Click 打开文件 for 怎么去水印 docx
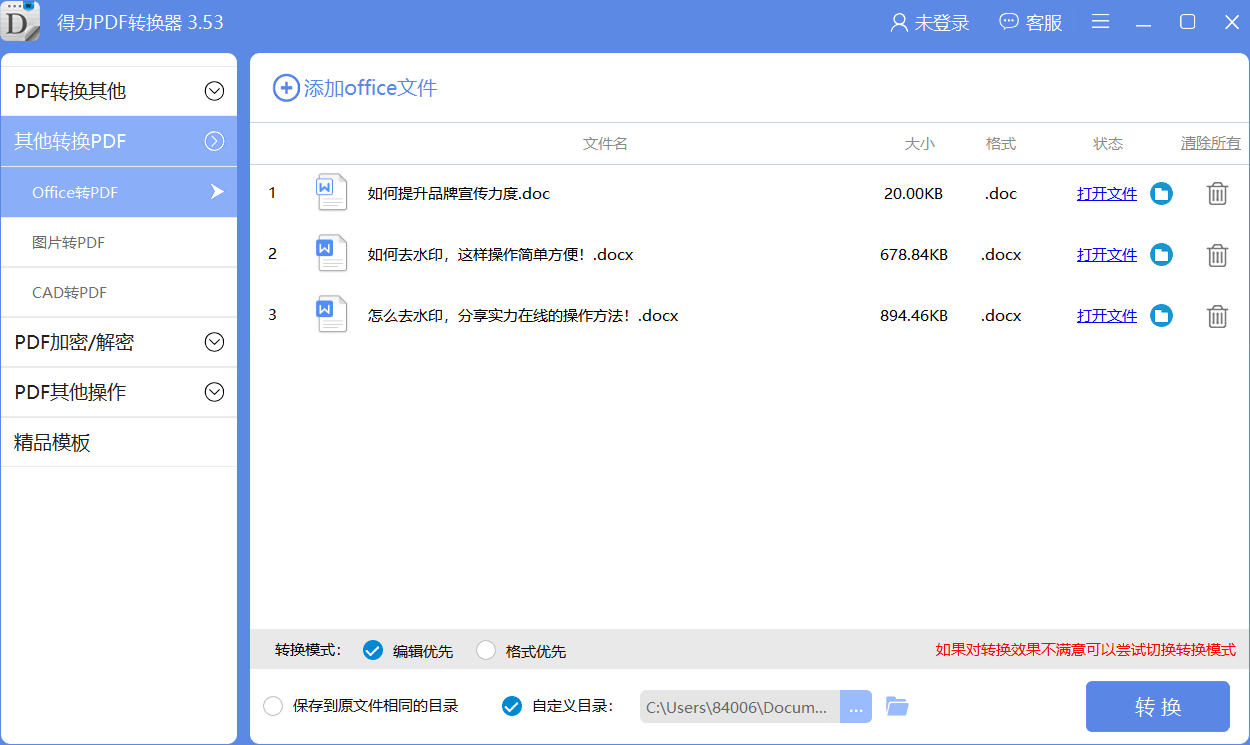This screenshot has height=745, width=1250. 1107,316
